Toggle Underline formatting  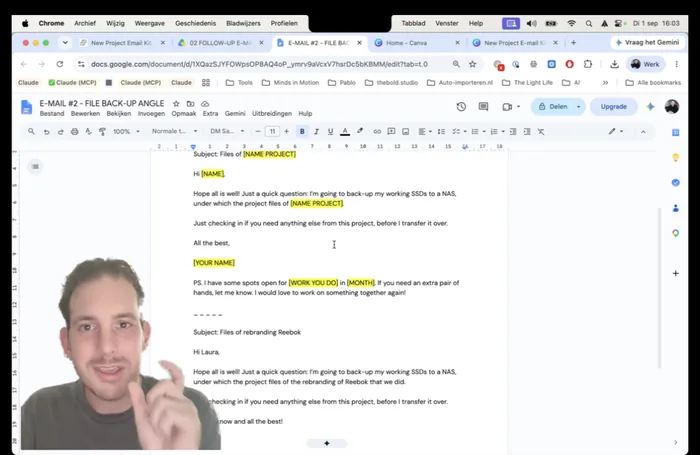pyautogui.click(x=330, y=132)
